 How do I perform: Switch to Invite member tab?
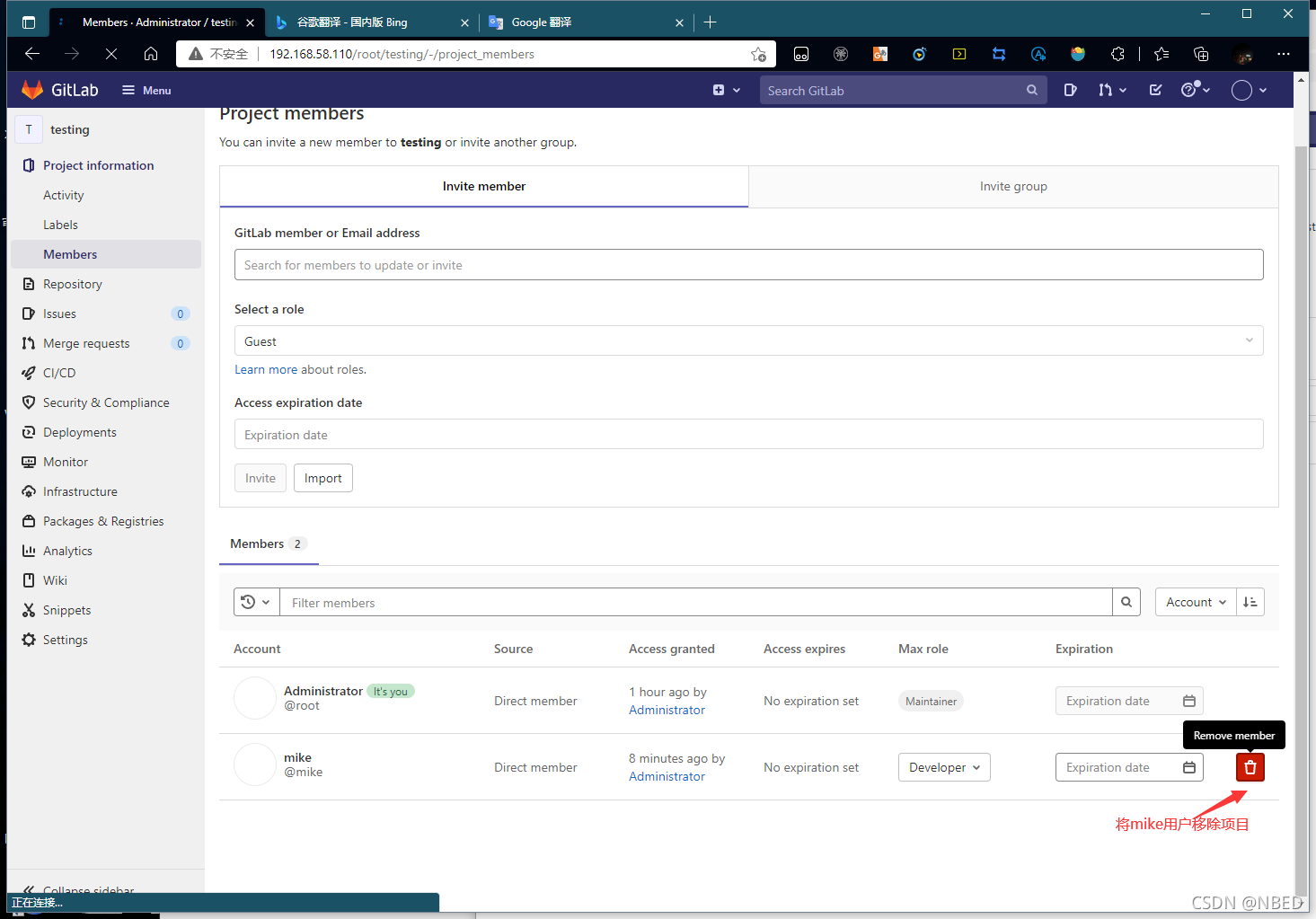point(484,186)
